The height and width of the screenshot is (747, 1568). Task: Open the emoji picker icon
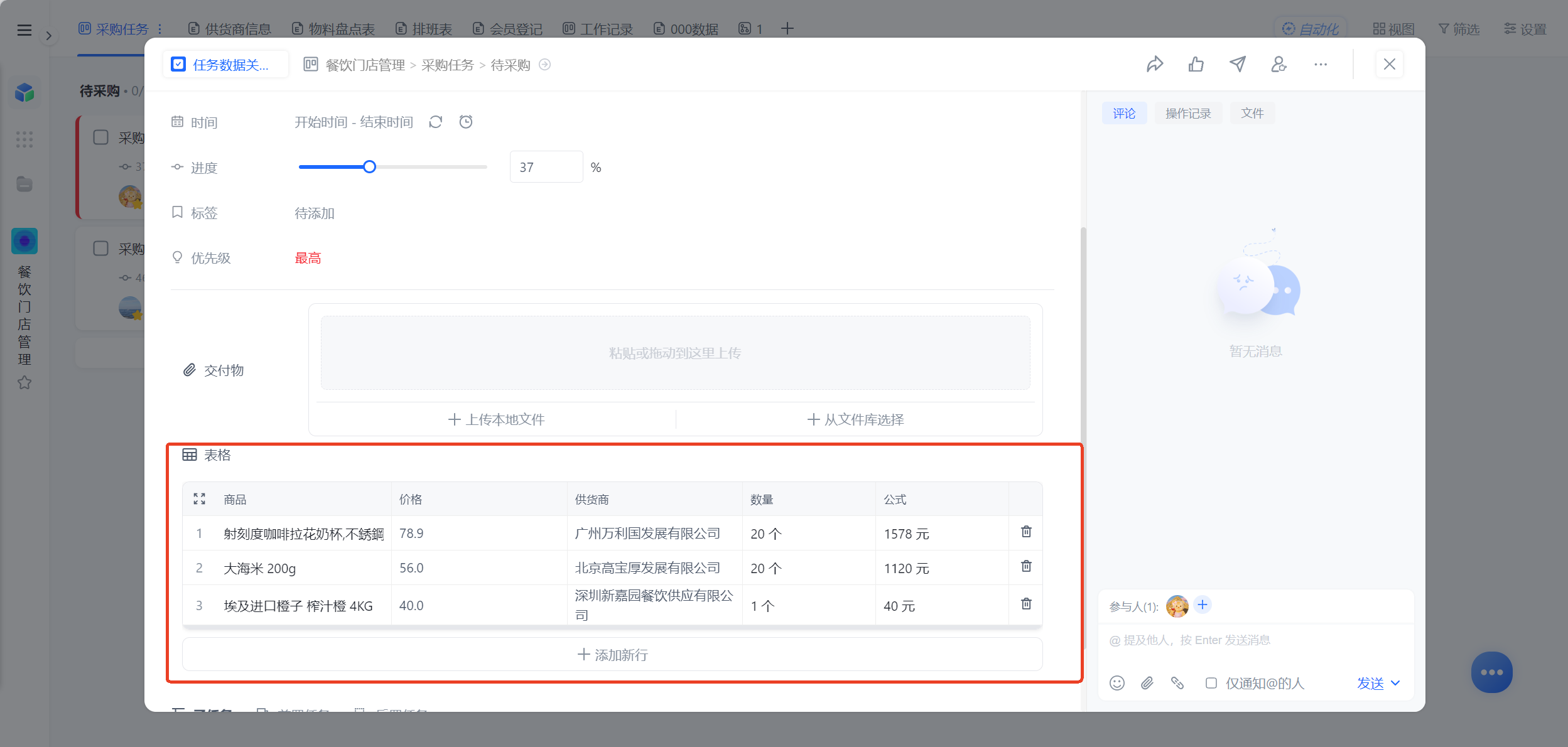[1117, 683]
